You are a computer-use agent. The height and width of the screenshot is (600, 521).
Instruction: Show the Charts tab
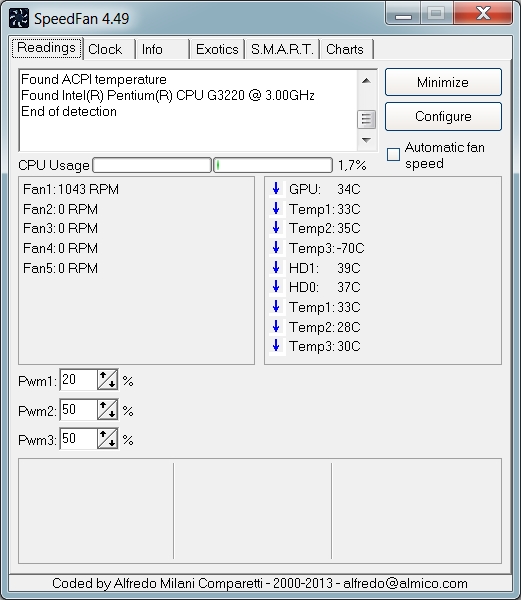click(x=347, y=49)
